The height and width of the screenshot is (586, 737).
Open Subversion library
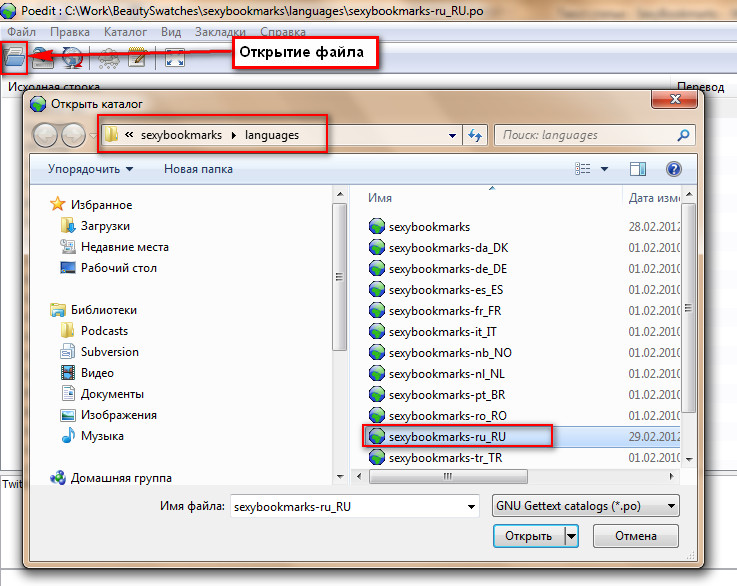pos(100,352)
